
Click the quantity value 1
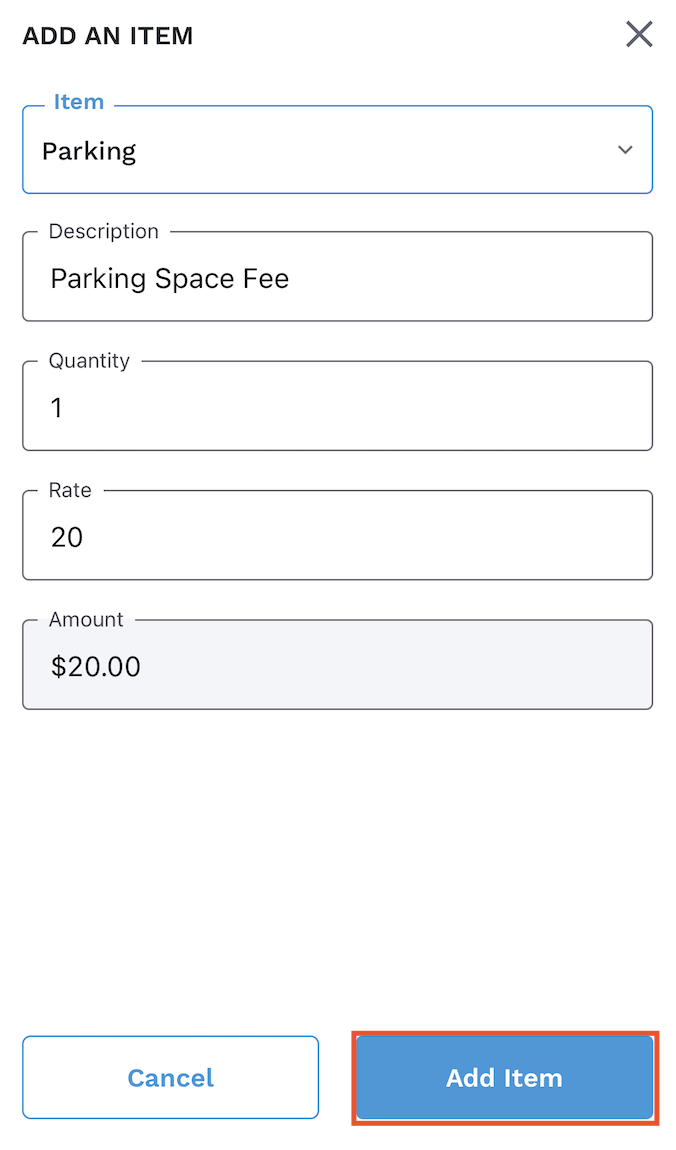[x=57, y=408]
